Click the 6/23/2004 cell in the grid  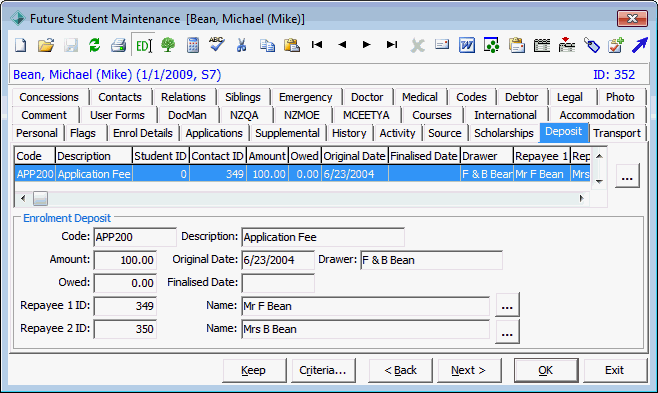coord(355,174)
